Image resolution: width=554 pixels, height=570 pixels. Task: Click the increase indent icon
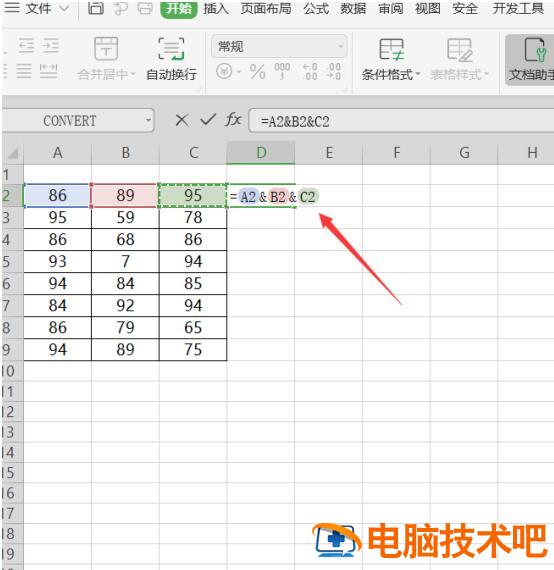51,46
